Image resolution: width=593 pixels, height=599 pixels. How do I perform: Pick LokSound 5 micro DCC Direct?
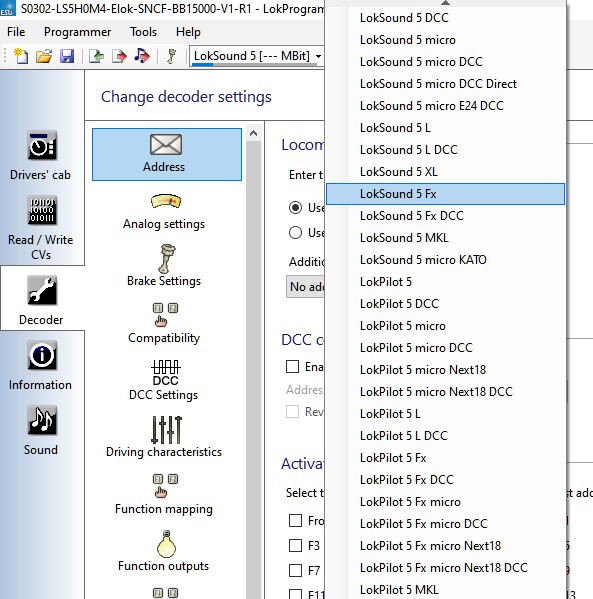click(x=445, y=84)
